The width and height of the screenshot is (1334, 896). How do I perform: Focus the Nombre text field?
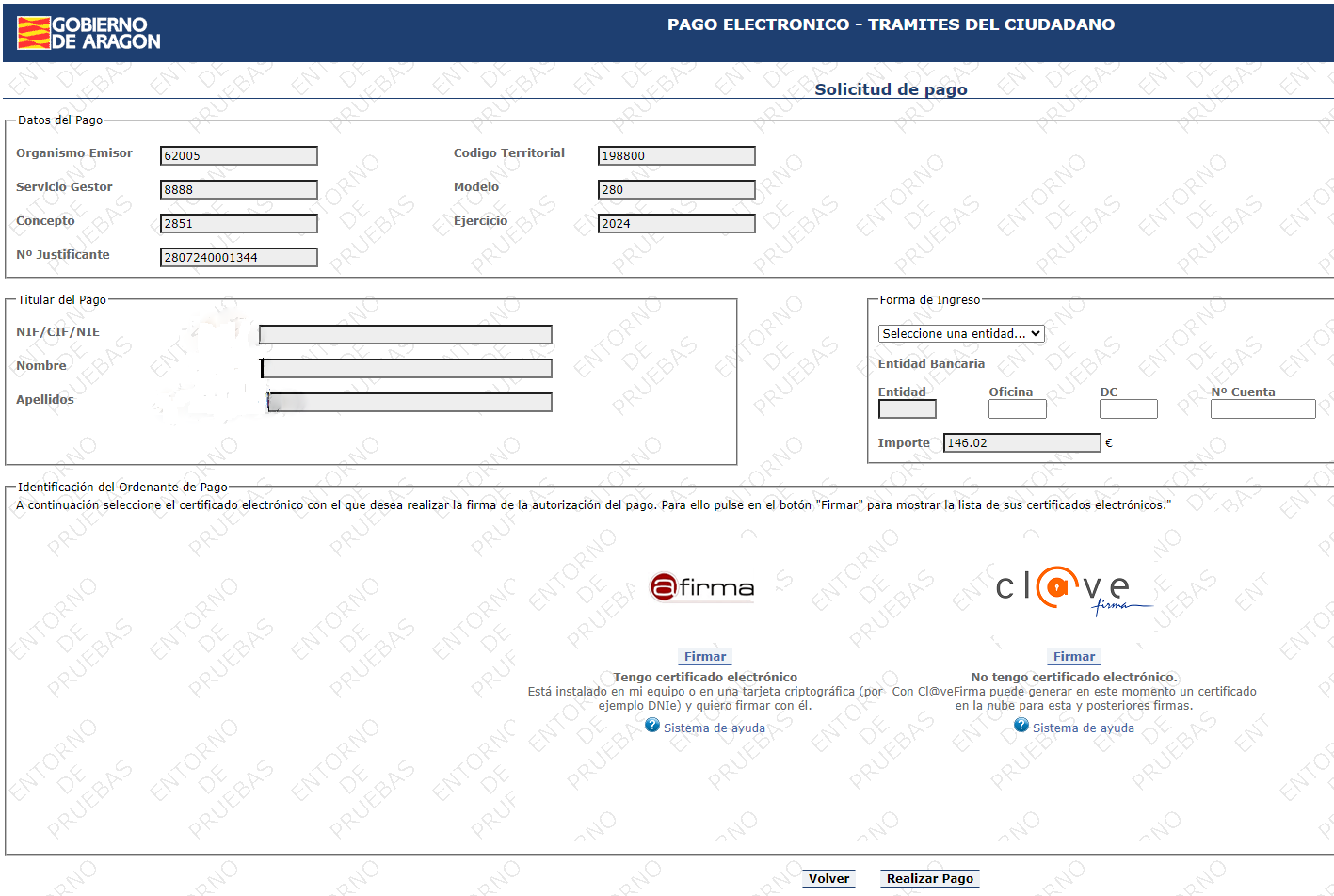pos(406,369)
